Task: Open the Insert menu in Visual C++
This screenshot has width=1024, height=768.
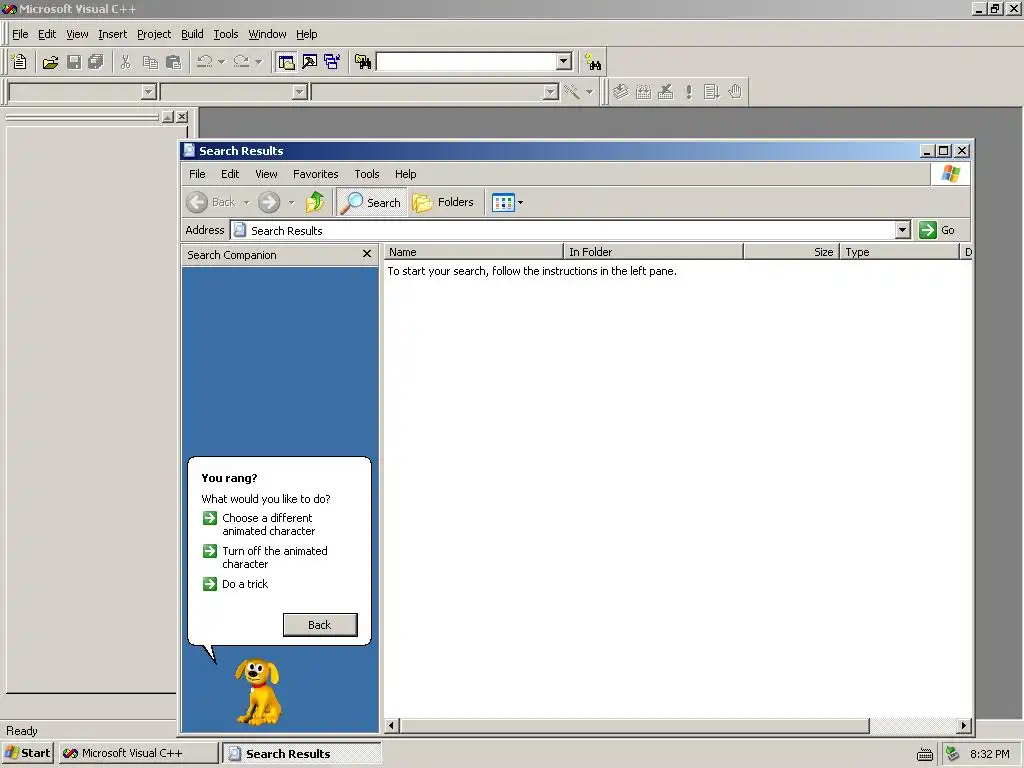Action: pyautogui.click(x=112, y=34)
